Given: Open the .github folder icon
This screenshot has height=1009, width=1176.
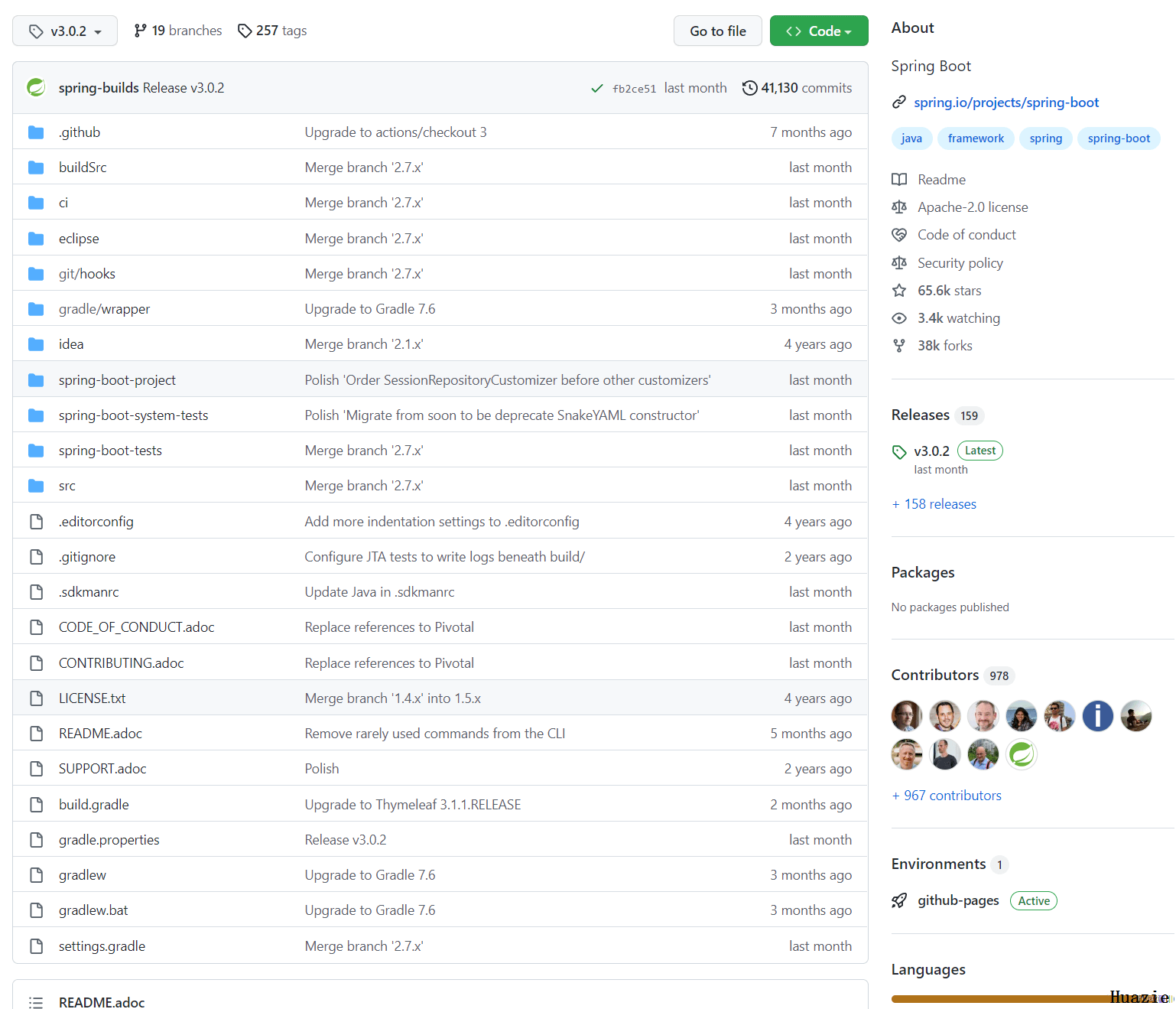Looking at the screenshot, I should click(36, 132).
